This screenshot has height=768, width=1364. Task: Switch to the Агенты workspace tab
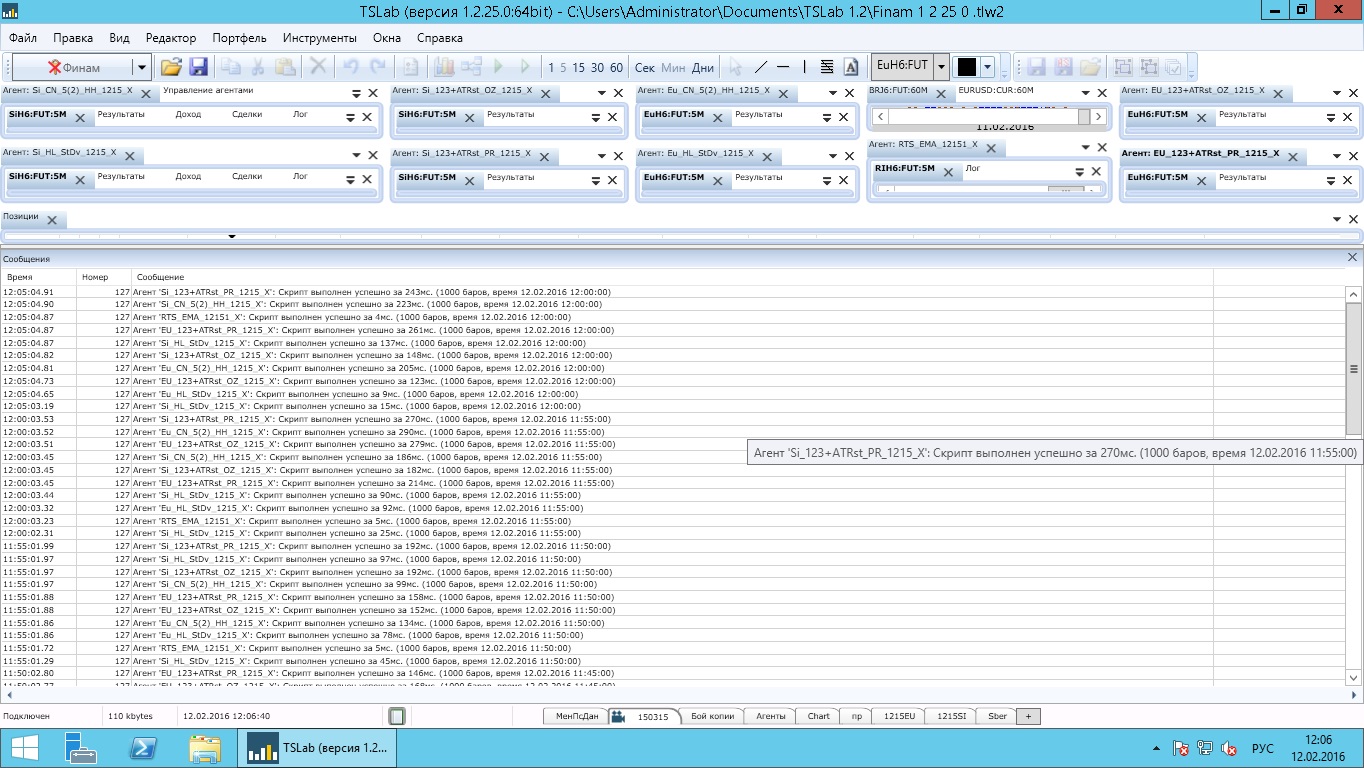[x=770, y=716]
